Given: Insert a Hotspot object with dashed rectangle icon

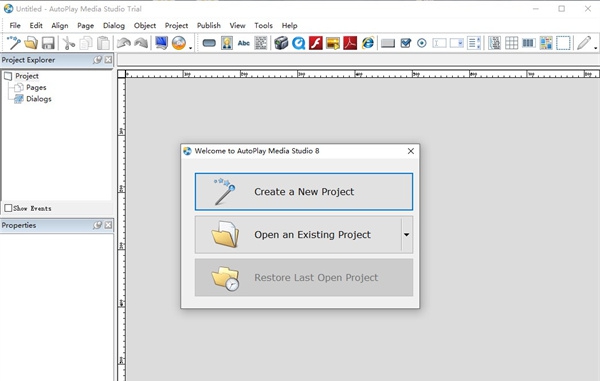Looking at the screenshot, I should (563, 43).
